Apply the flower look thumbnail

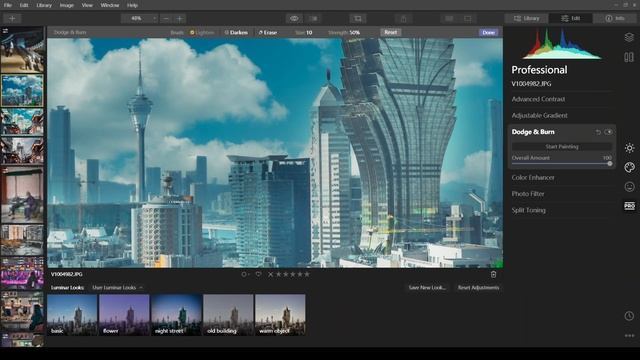click(124, 315)
